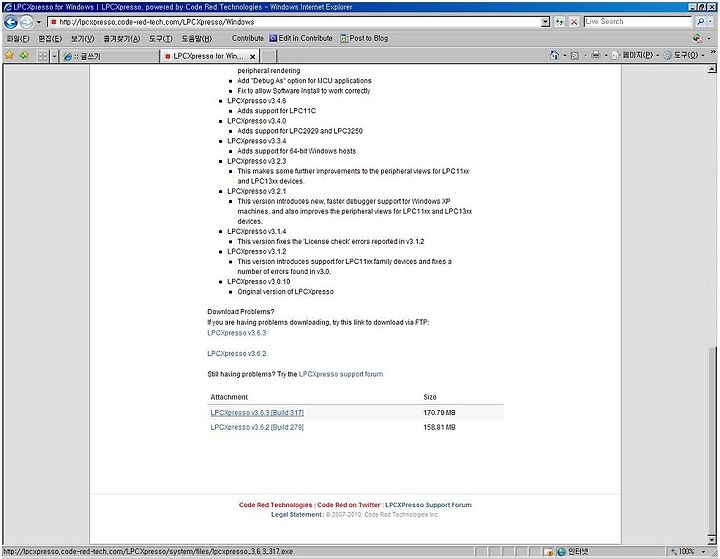Screen dimensions: 720x559
Task: Click the 170.79 MB size value
Action: click(439, 413)
